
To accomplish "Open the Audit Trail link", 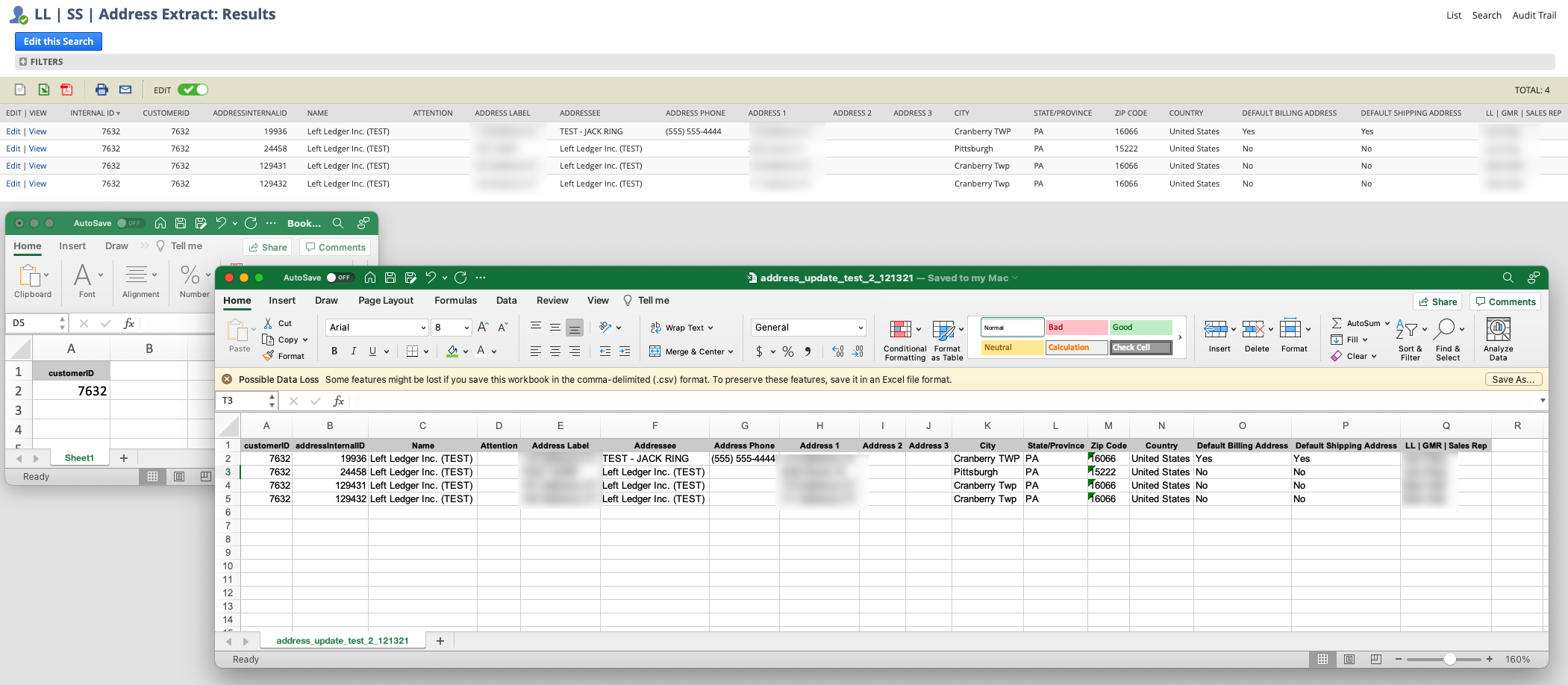I will 1534,15.
